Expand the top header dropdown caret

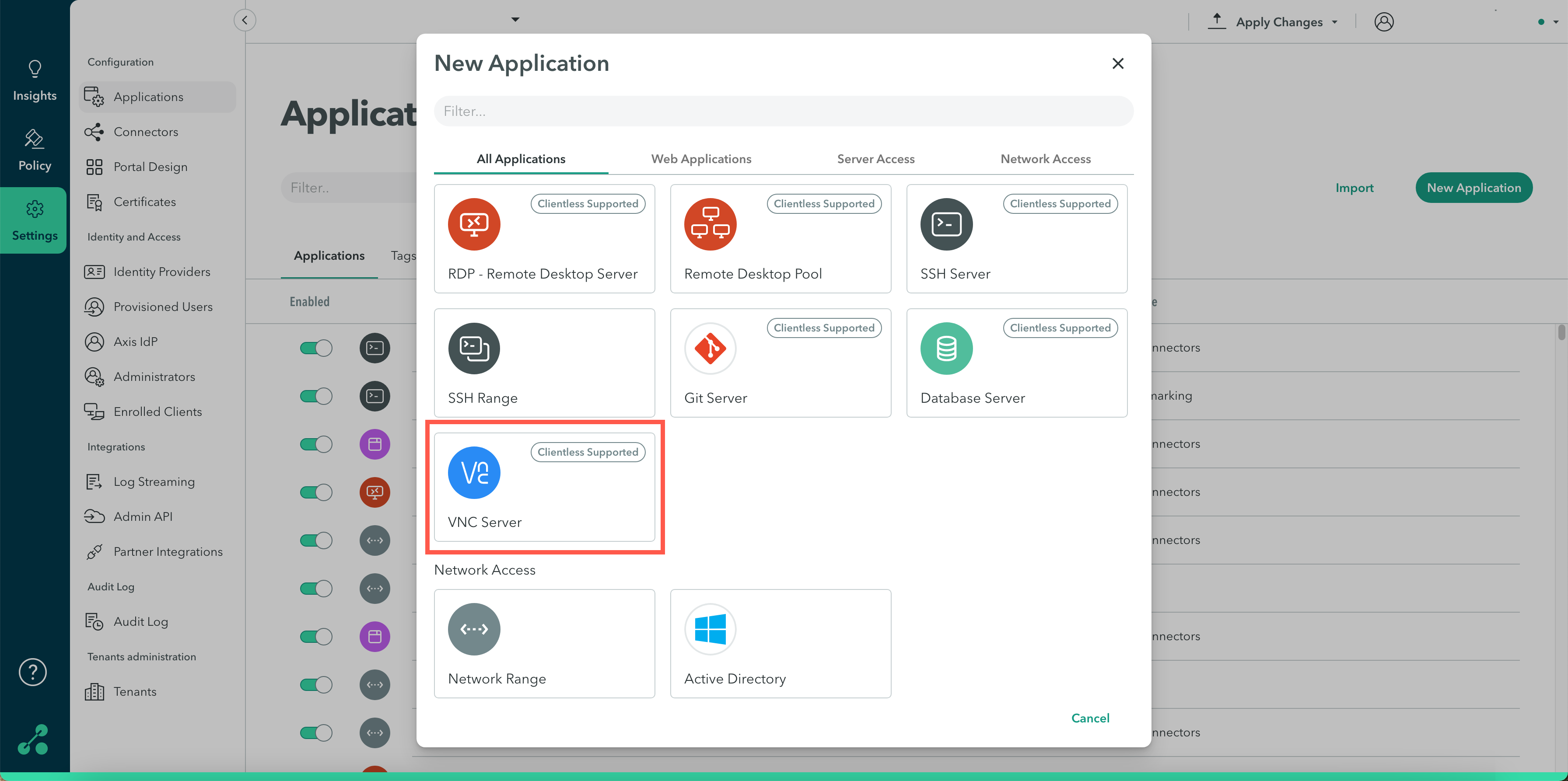(x=515, y=20)
